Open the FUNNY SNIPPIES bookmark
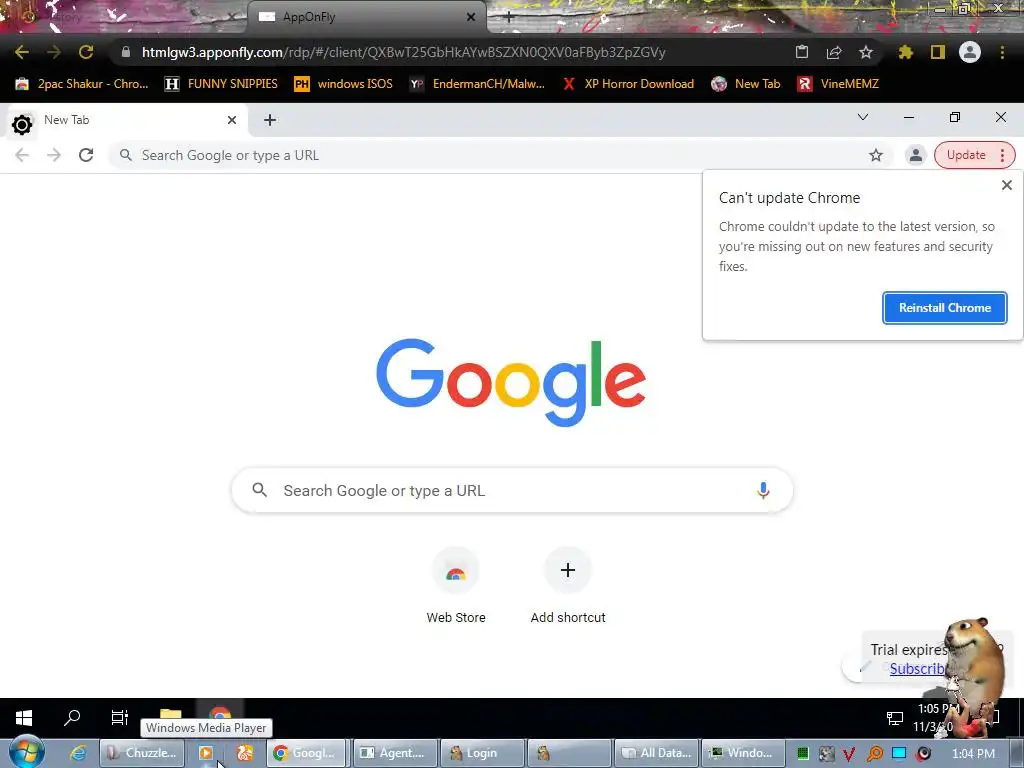Viewport: 1024px width, 768px height. coord(221,84)
